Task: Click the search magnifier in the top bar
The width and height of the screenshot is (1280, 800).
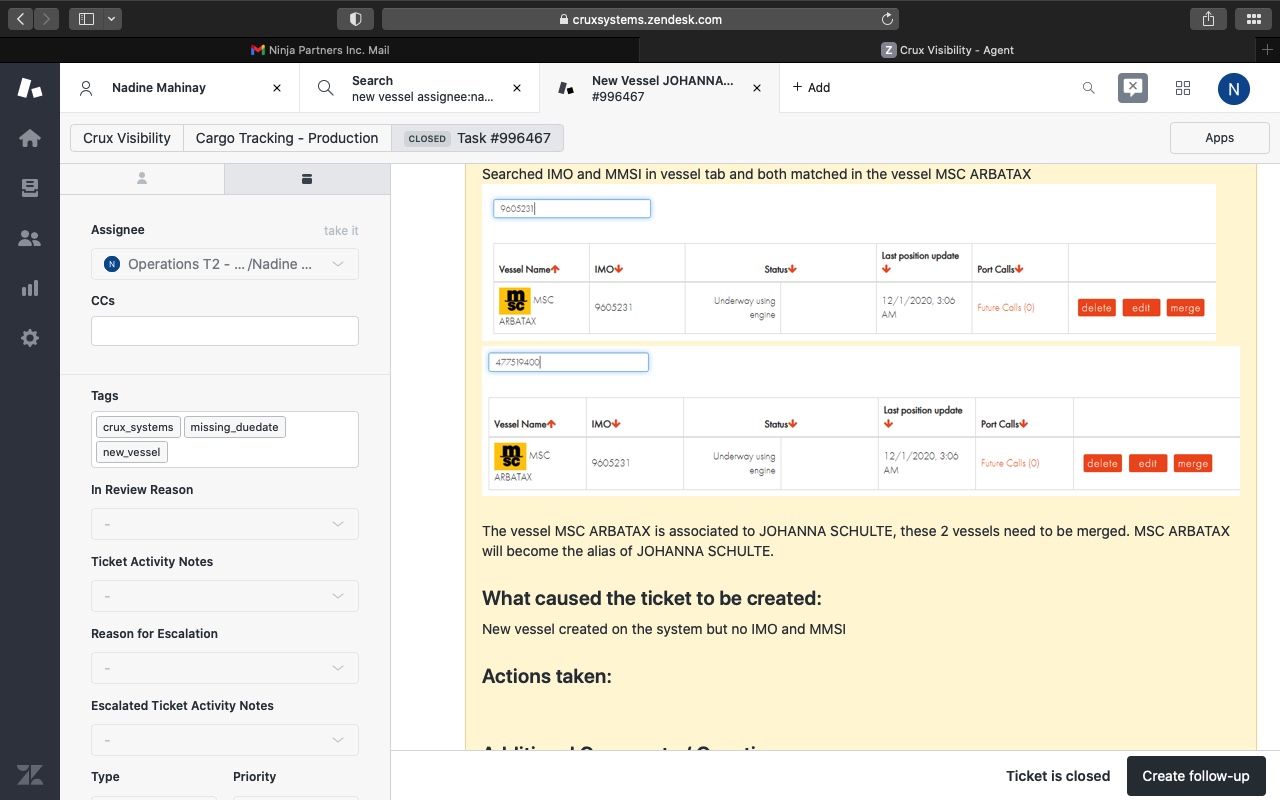Action: 1089,88
